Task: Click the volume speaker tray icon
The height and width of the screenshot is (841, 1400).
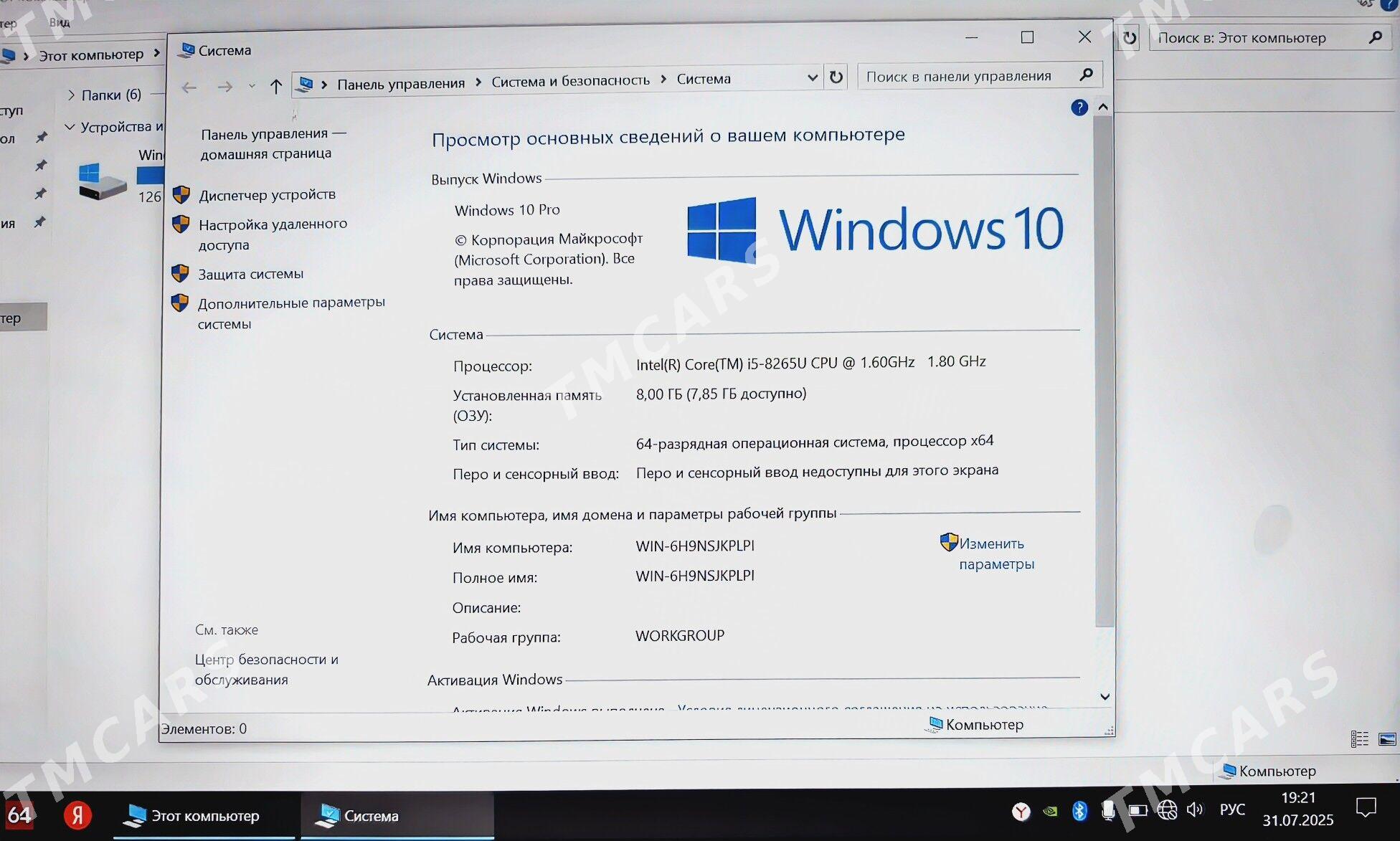Action: 1195,809
